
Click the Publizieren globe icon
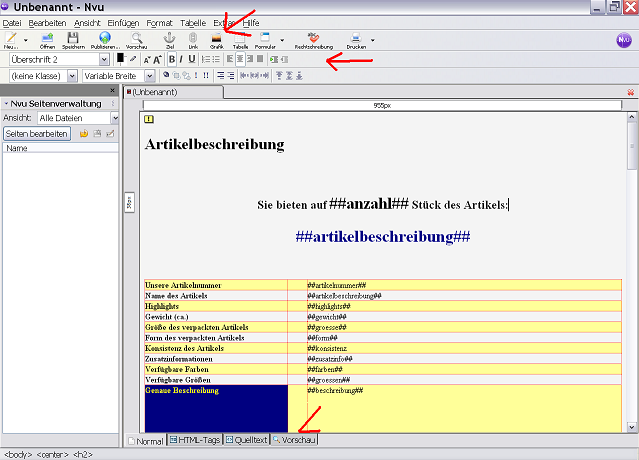105,39
